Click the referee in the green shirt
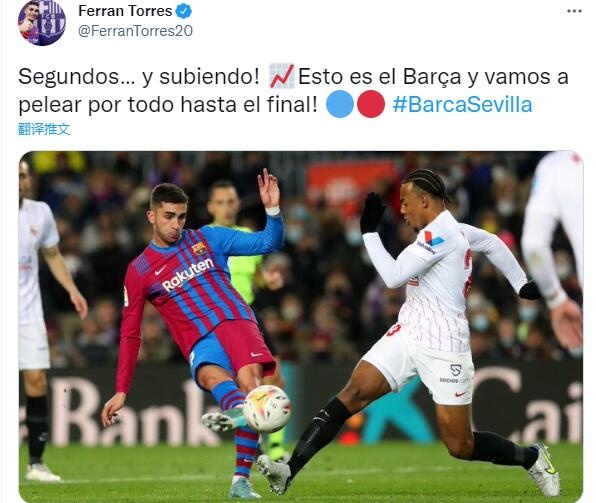596x503 pixels. 235,243
